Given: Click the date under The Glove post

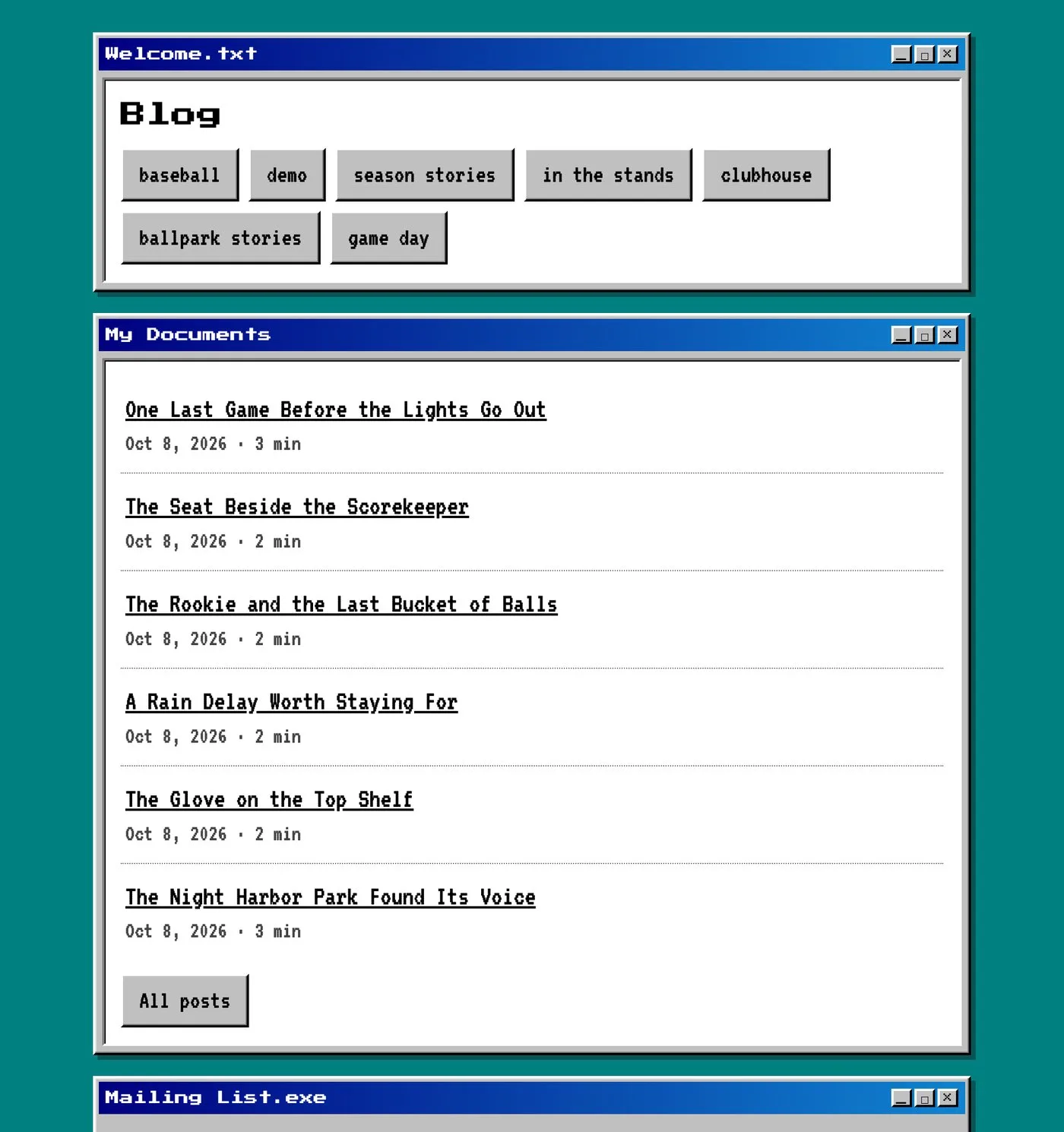Looking at the screenshot, I should click(176, 835).
